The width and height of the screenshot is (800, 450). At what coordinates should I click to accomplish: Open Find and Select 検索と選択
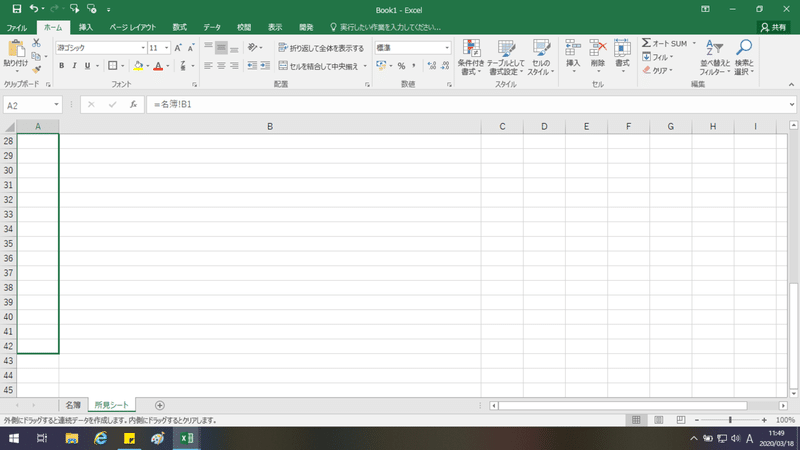pos(744,57)
